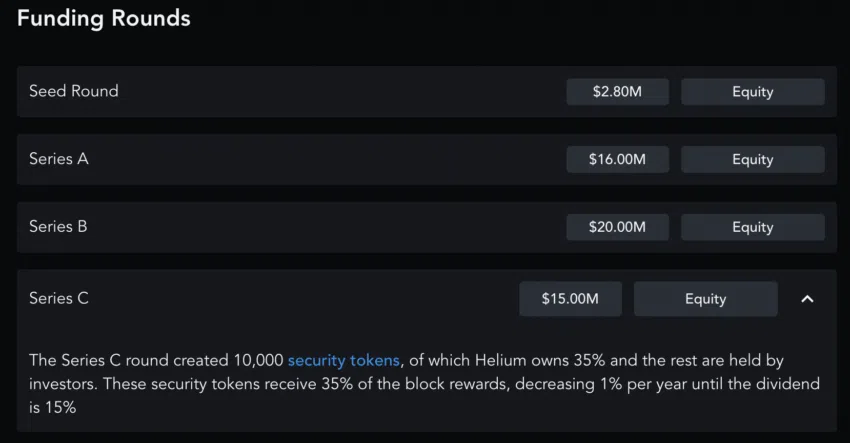Image resolution: width=850 pixels, height=443 pixels.
Task: Select the Series A Equity tag
Action: [x=752, y=159]
